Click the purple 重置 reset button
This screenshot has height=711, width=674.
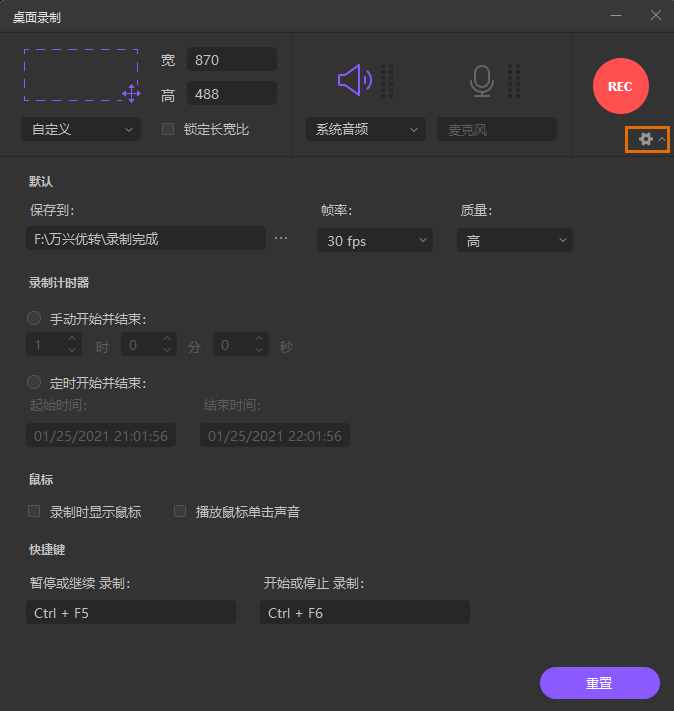click(600, 682)
